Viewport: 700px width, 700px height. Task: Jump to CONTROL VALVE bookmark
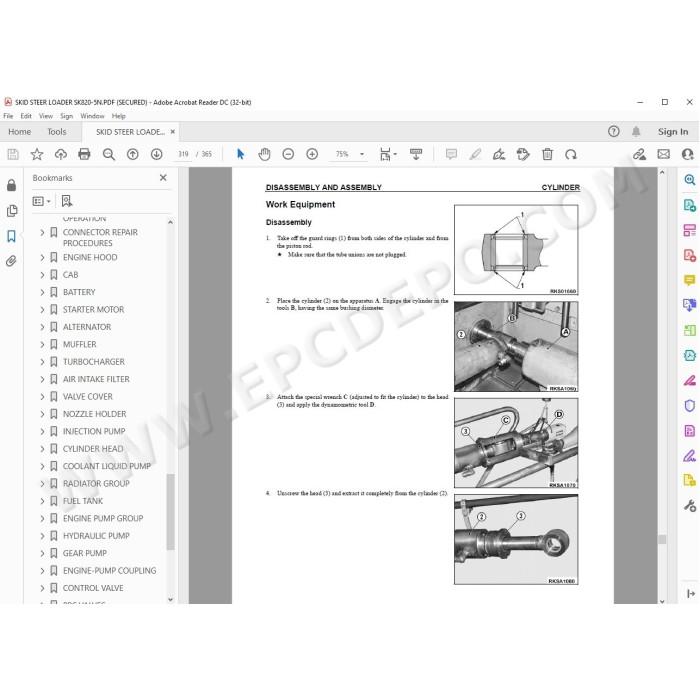pyautogui.click(x=93, y=588)
